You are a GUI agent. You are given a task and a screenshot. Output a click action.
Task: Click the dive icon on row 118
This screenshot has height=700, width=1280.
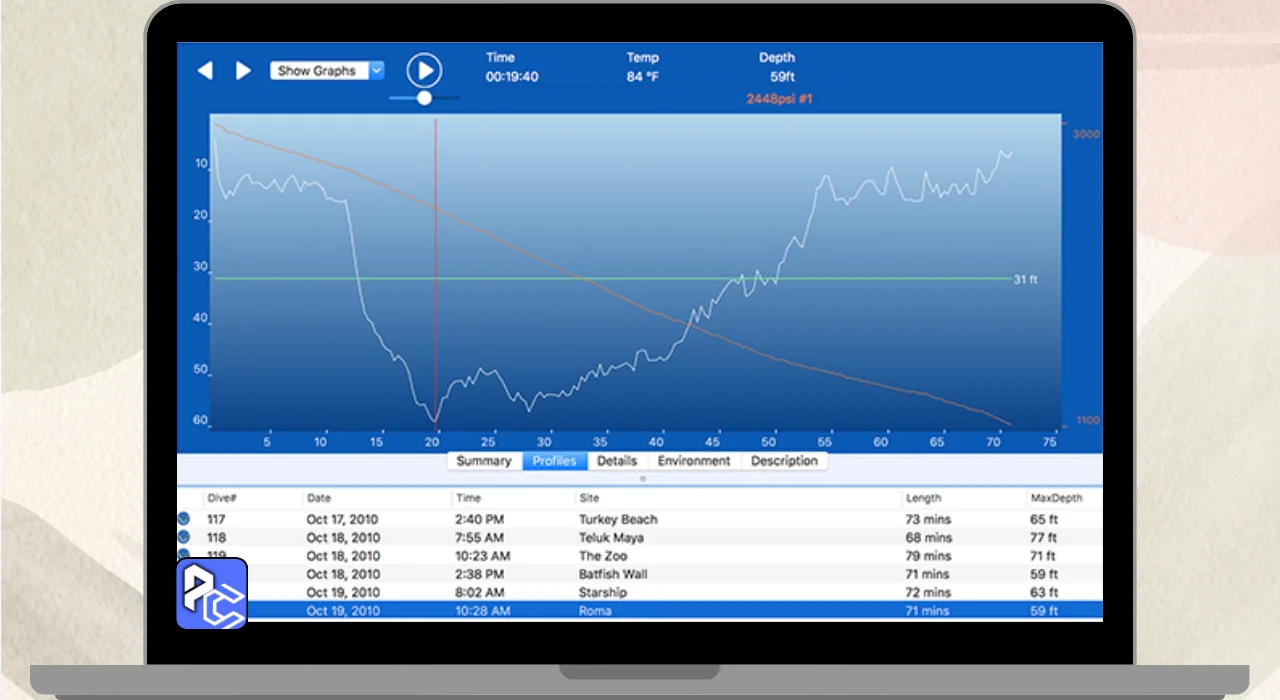coord(183,537)
